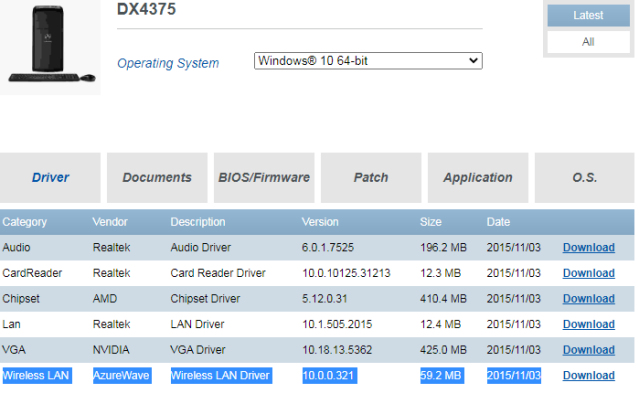Viewport: 639px width, 393px height.
Task: Select the All filter button
Action: (588, 42)
